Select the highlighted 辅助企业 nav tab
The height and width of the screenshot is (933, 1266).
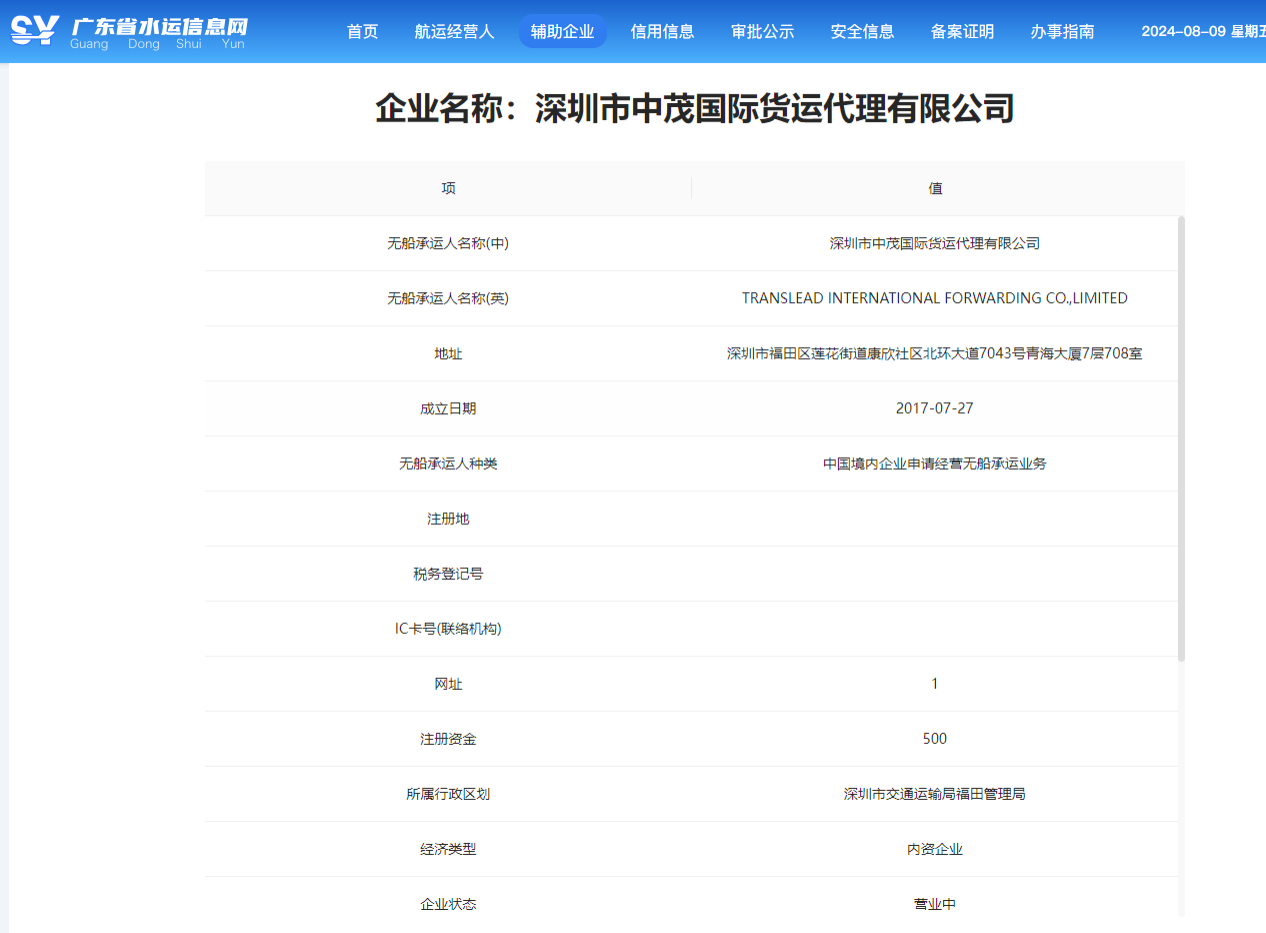click(562, 32)
